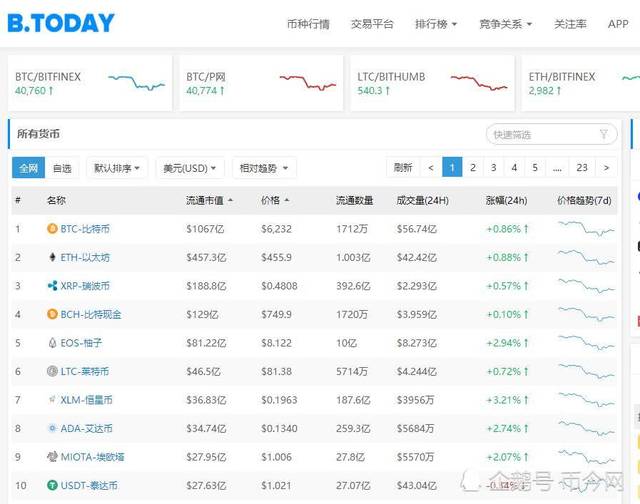The width and height of the screenshot is (640, 504).
Task: Open the XLM-恒星币 link
Action: [86, 400]
